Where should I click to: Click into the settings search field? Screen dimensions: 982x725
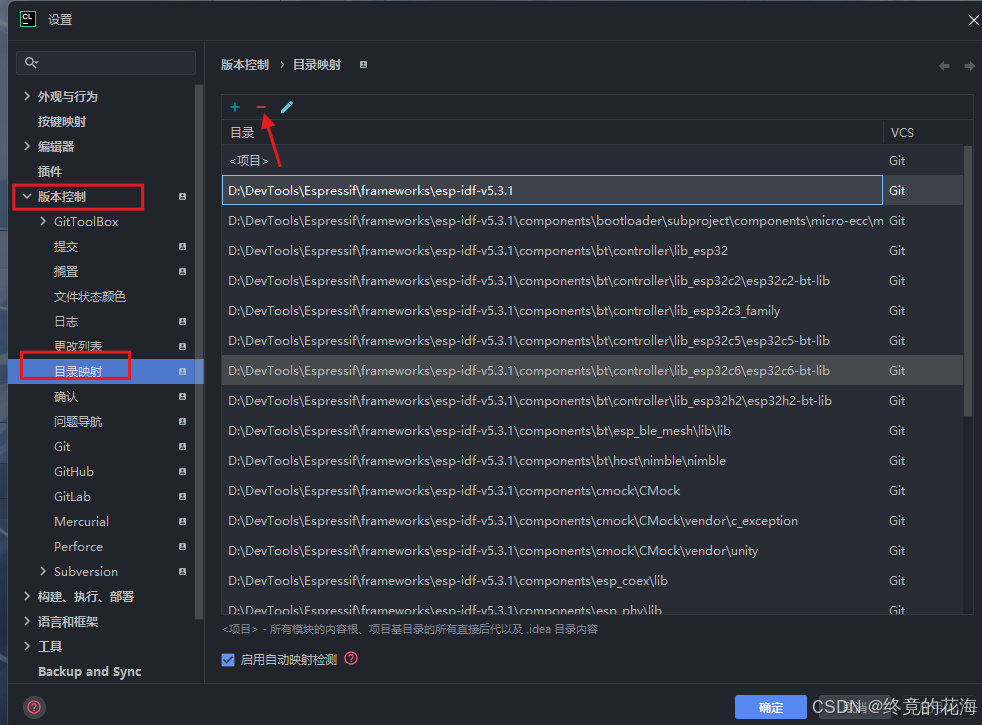point(106,63)
